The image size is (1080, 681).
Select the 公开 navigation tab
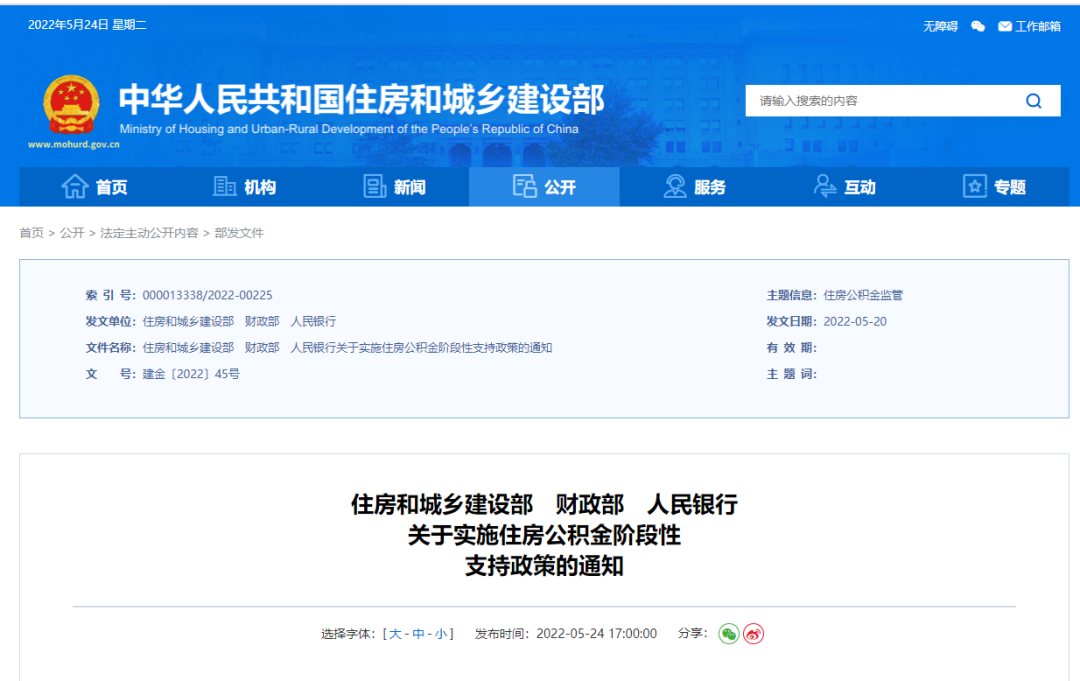click(544, 187)
